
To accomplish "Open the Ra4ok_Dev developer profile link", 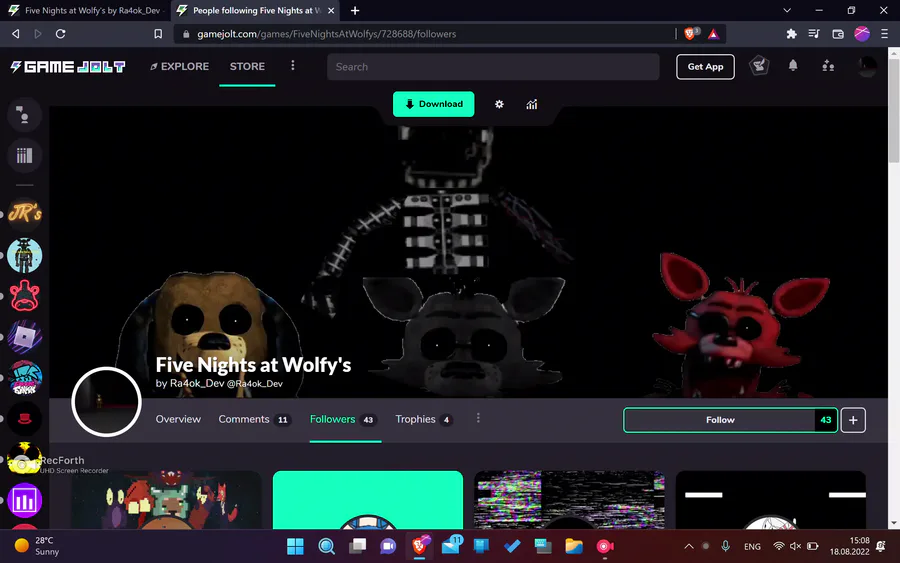I will pos(226,383).
